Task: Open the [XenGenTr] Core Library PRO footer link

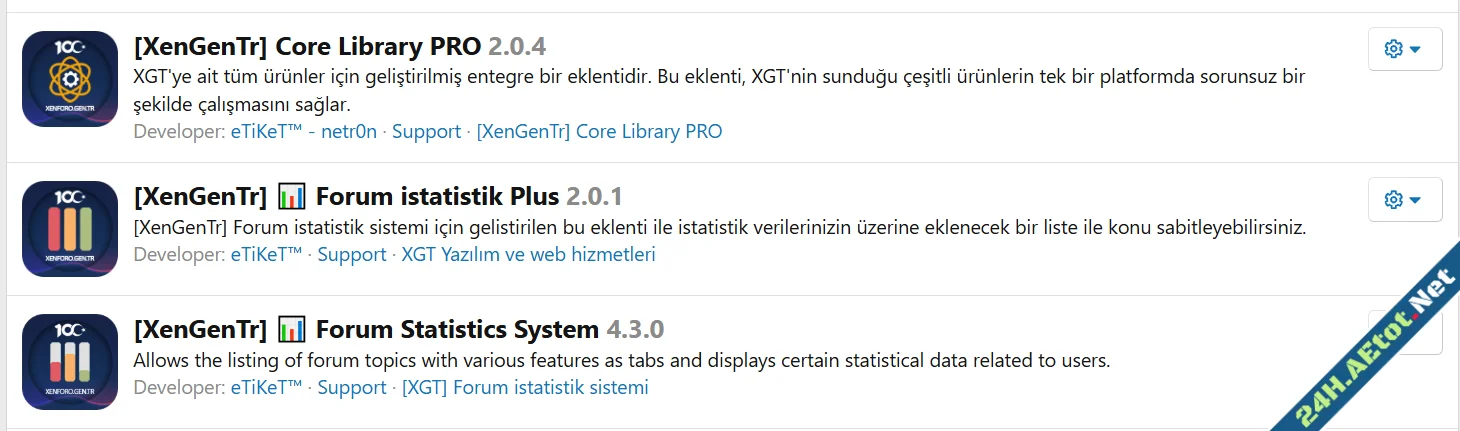Action: click(598, 131)
